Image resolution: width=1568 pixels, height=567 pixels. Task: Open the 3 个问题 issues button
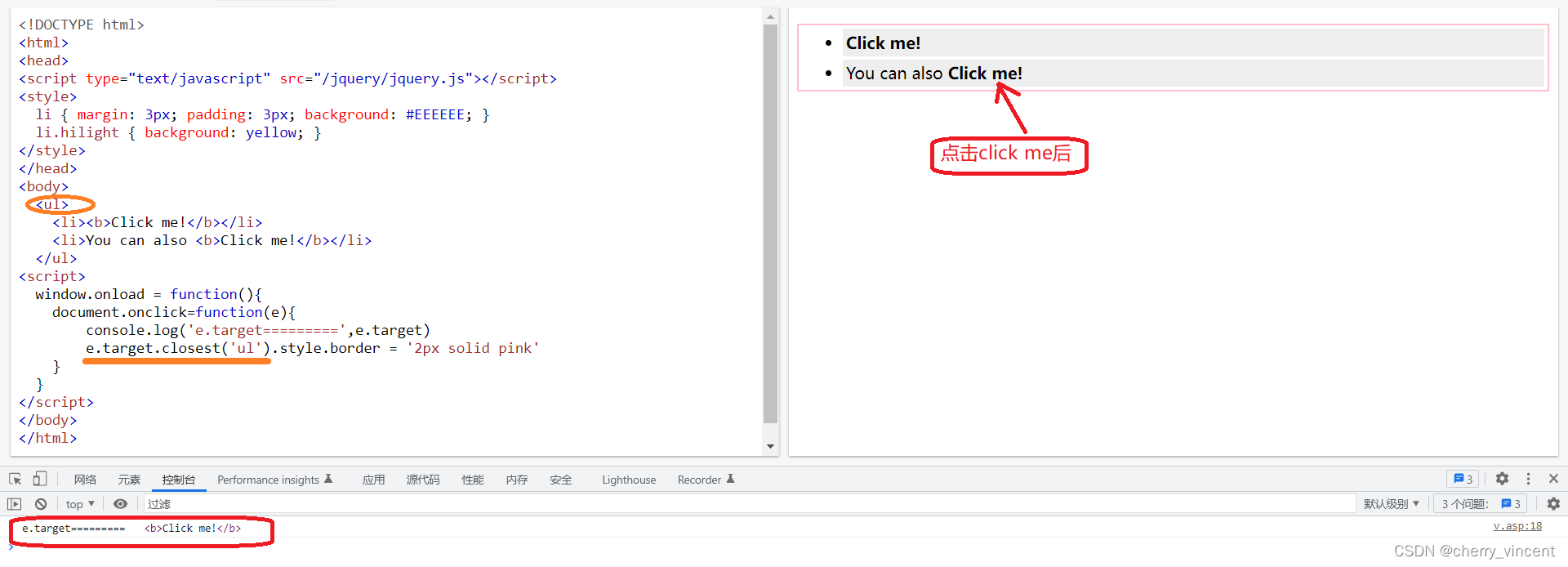pos(1481,504)
